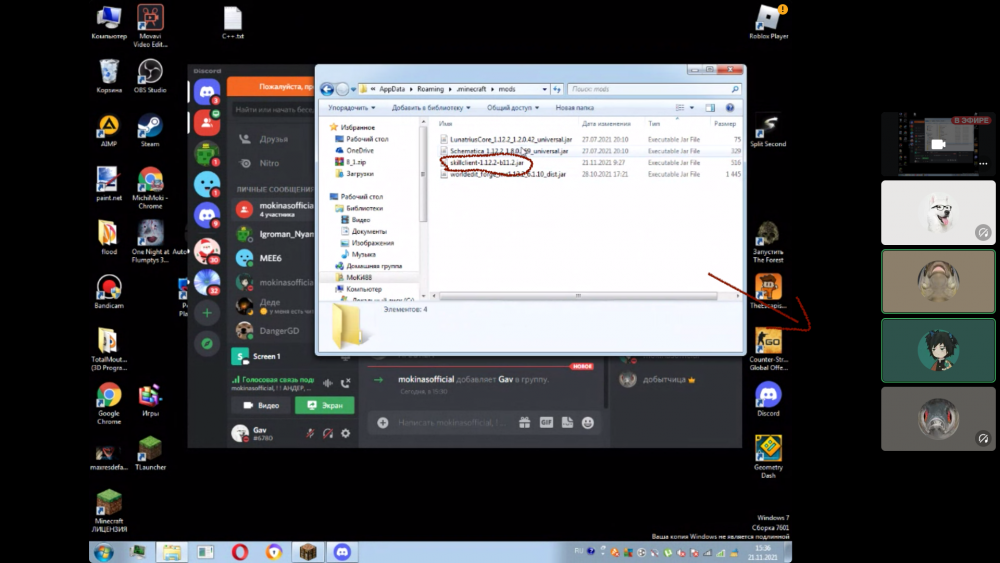Viewport: 1000px width, 563px height.
Task: Open Общий доступ dropdown
Action: 513,108
